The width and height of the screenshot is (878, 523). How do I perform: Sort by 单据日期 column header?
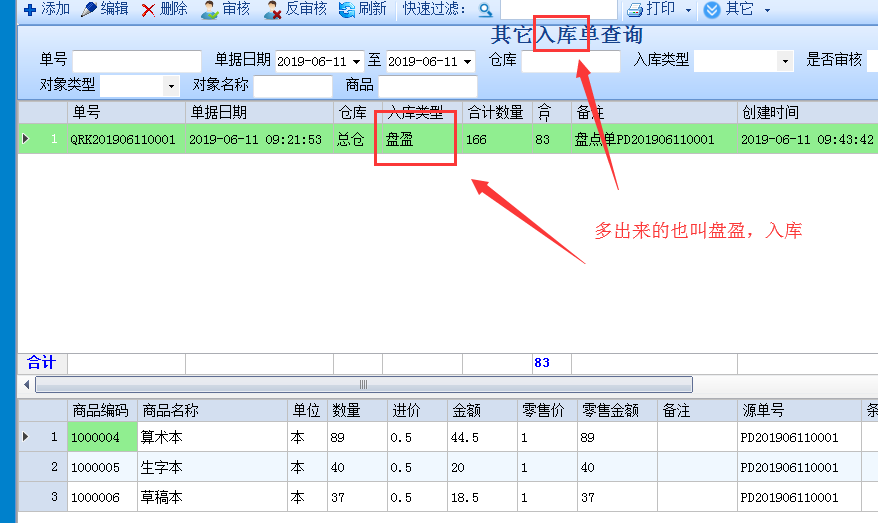click(x=259, y=112)
